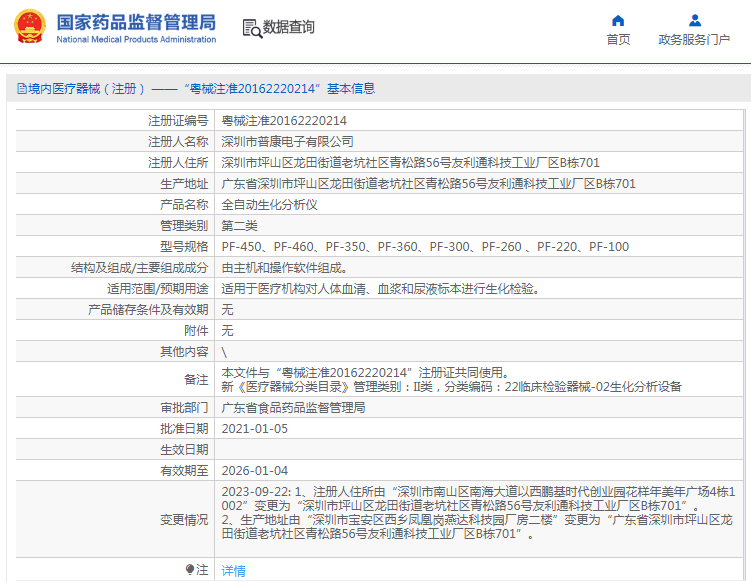751x582 pixels.
Task: Click approval date 2021-01-05
Action: point(254,429)
